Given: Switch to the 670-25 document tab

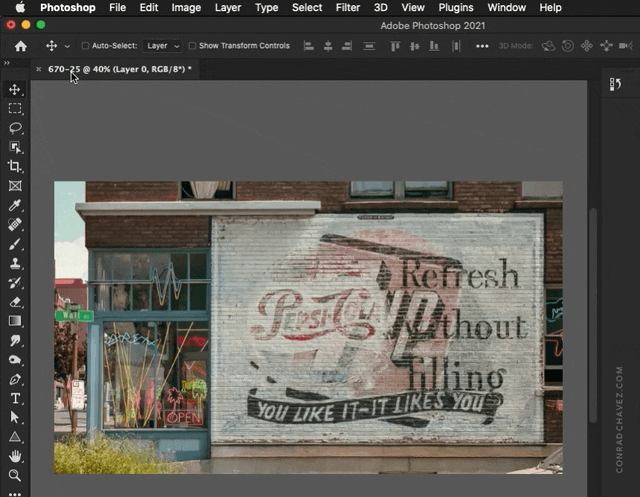Looking at the screenshot, I should (x=120, y=69).
